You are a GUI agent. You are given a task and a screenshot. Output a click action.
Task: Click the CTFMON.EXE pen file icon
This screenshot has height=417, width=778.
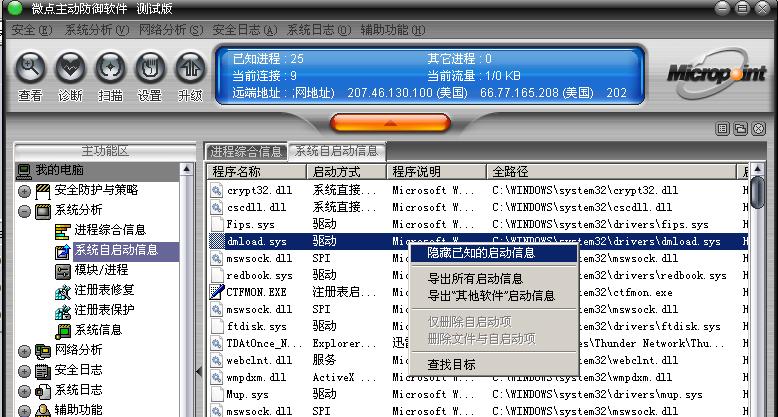217,292
